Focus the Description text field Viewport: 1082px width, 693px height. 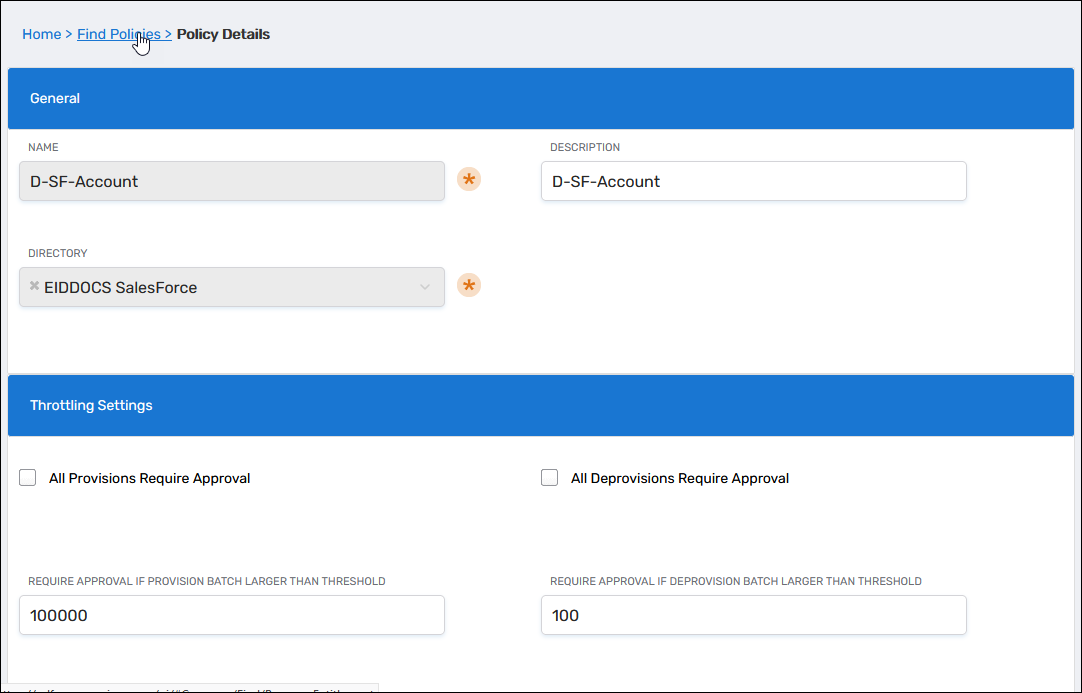(x=753, y=182)
